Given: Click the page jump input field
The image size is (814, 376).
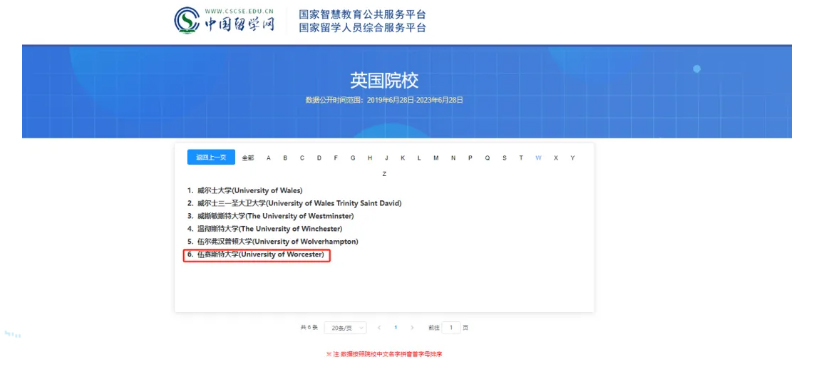Looking at the screenshot, I should [451, 328].
